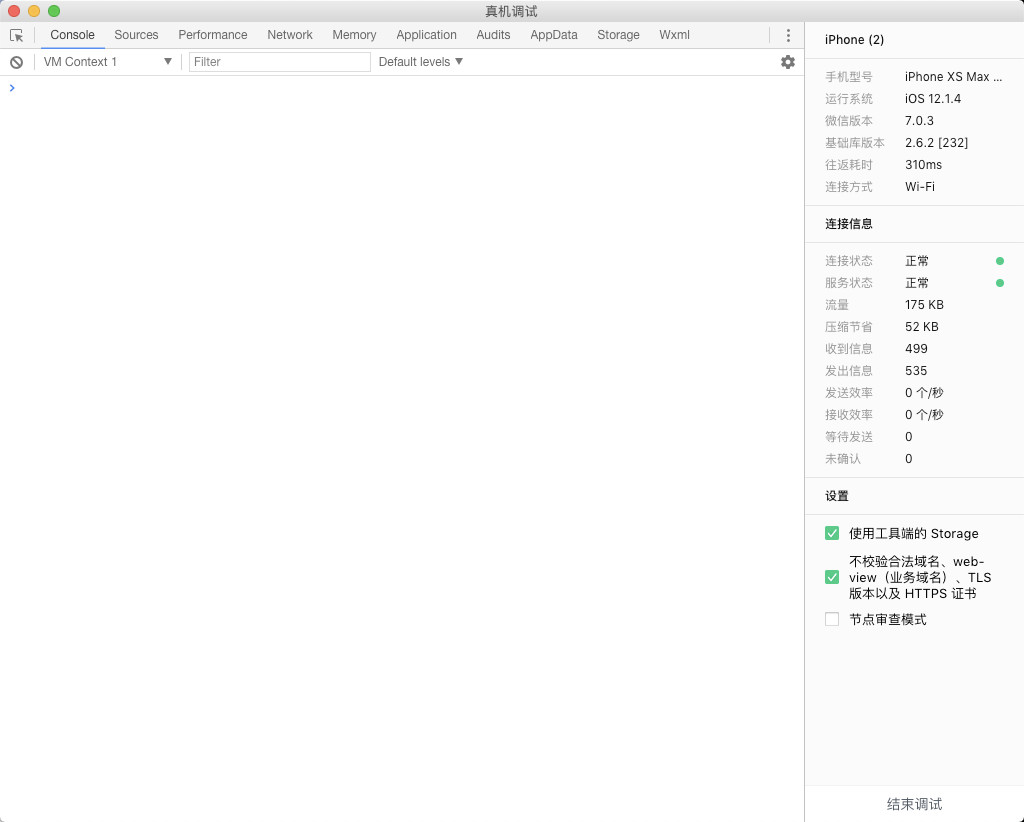Screen dimensions: 1024x822
Task: Maximize window with the green button
Action: pos(54,11)
